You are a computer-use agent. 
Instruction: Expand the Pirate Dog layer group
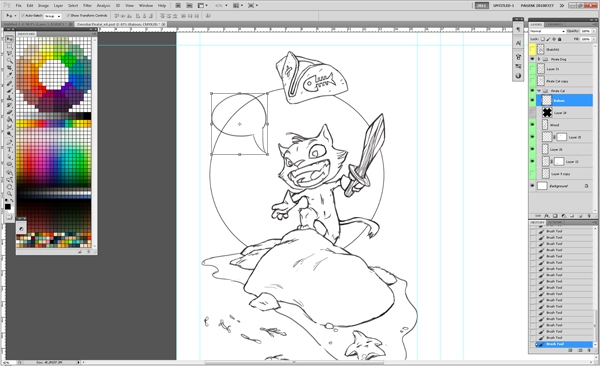(539, 59)
